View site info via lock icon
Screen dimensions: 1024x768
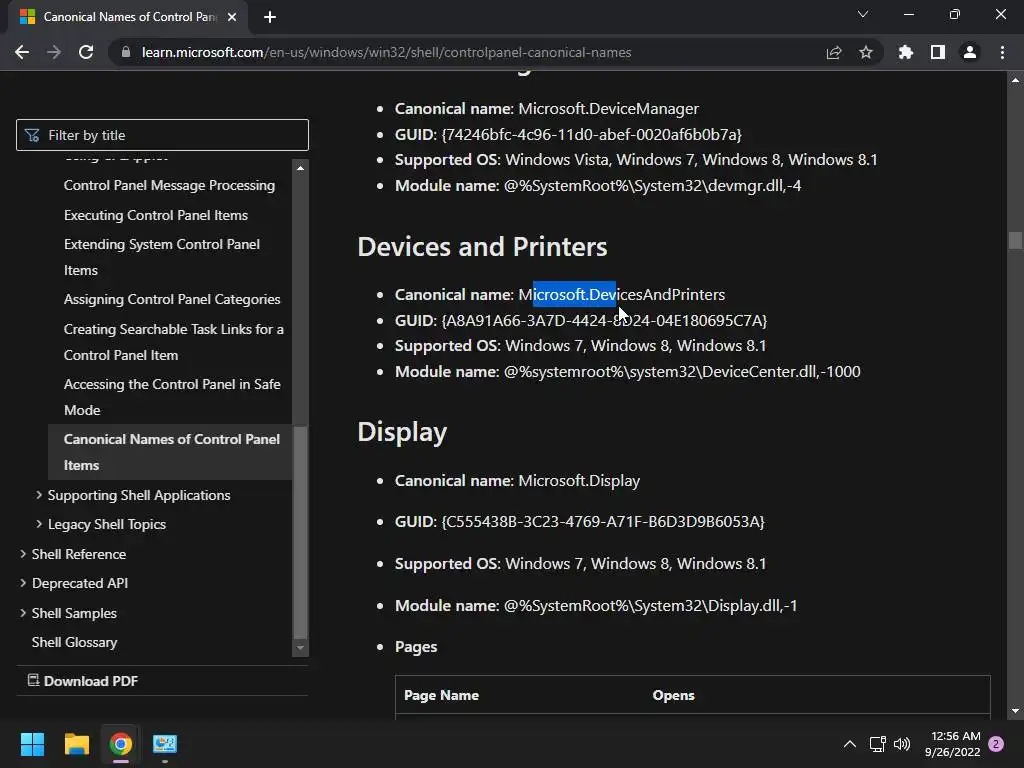click(x=126, y=52)
